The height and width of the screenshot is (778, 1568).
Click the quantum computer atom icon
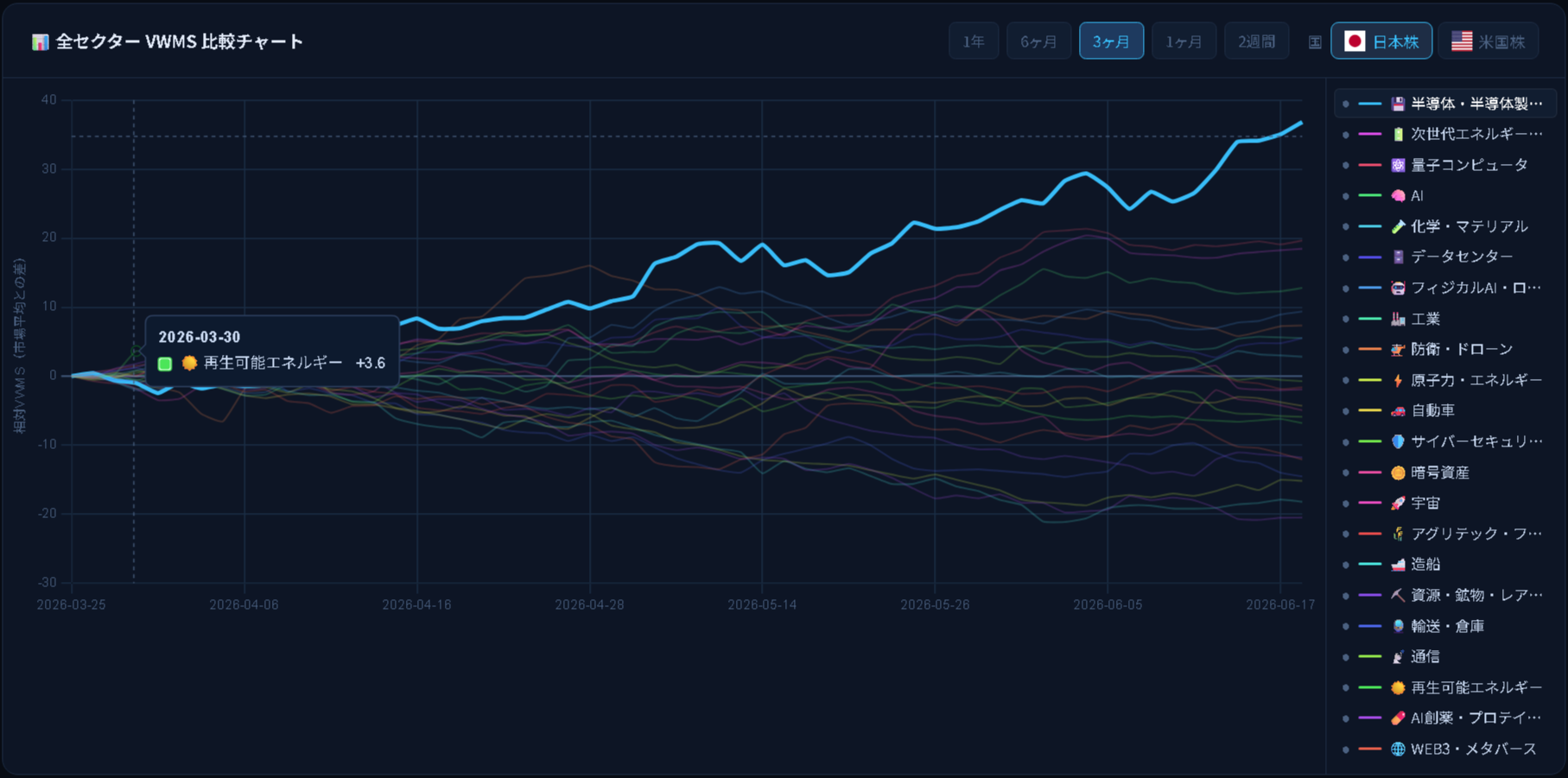pos(1398,165)
